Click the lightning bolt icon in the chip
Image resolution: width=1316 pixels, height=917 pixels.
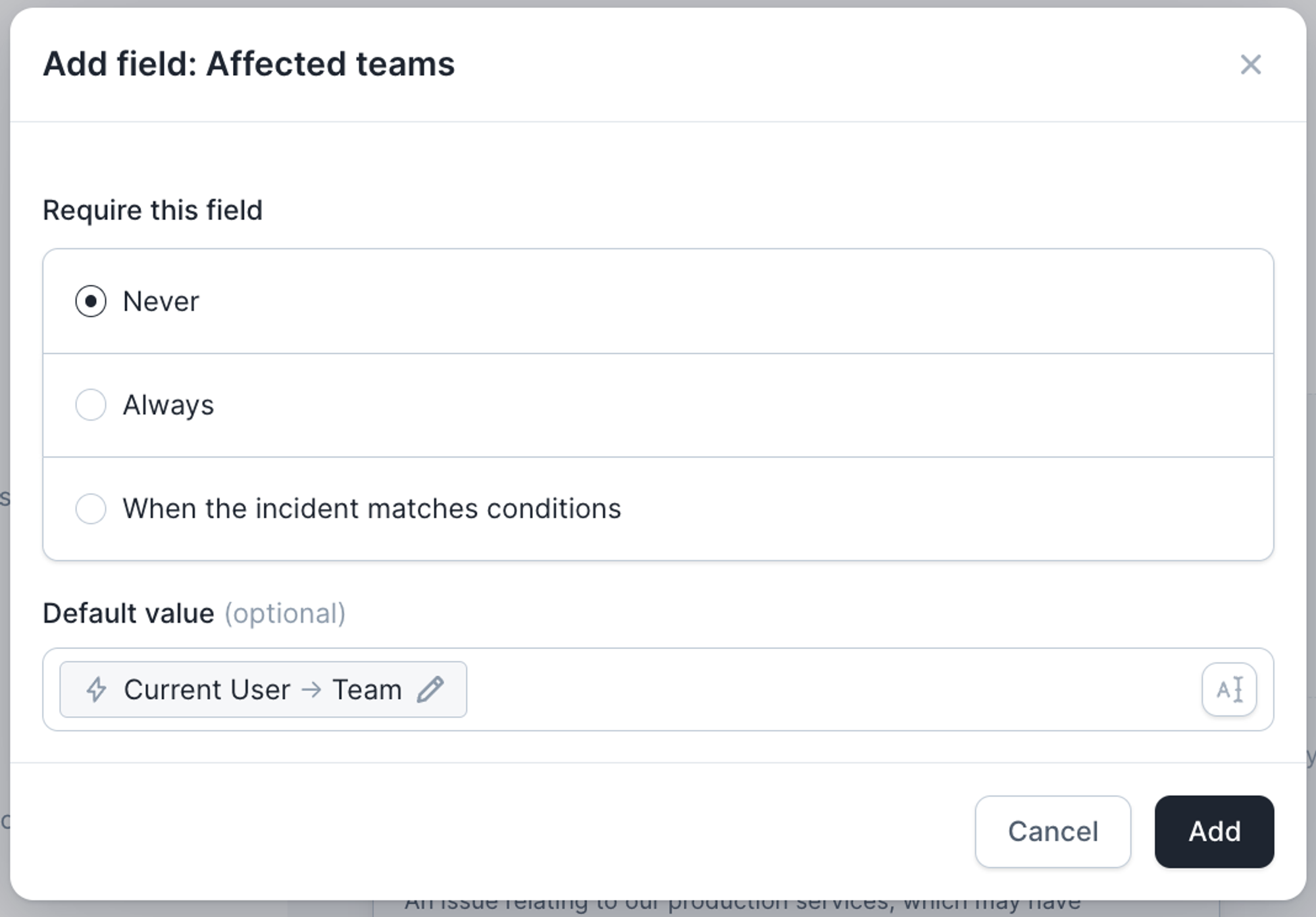coord(97,689)
